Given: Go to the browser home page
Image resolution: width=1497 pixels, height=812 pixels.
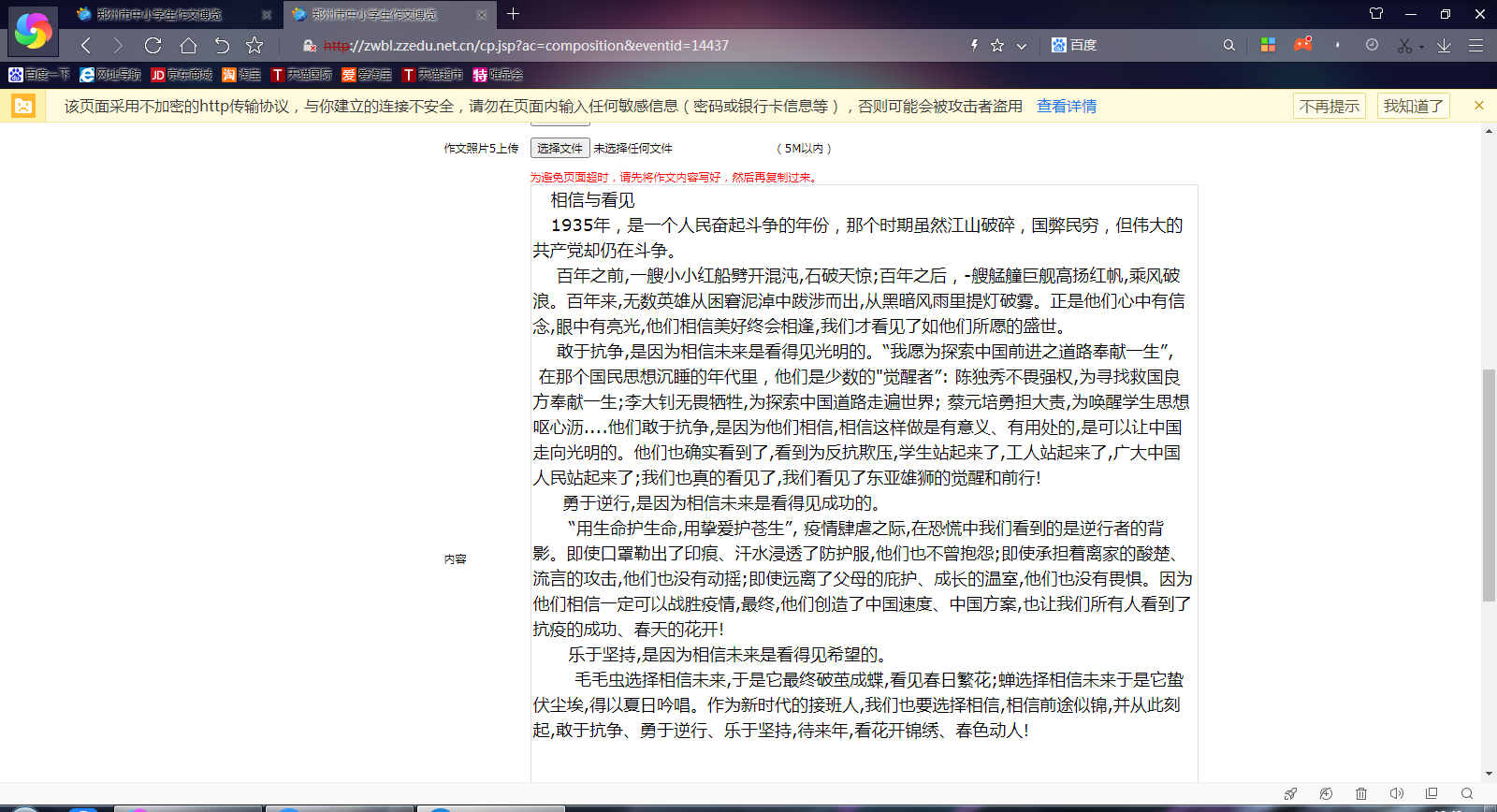Looking at the screenshot, I should coord(188,45).
